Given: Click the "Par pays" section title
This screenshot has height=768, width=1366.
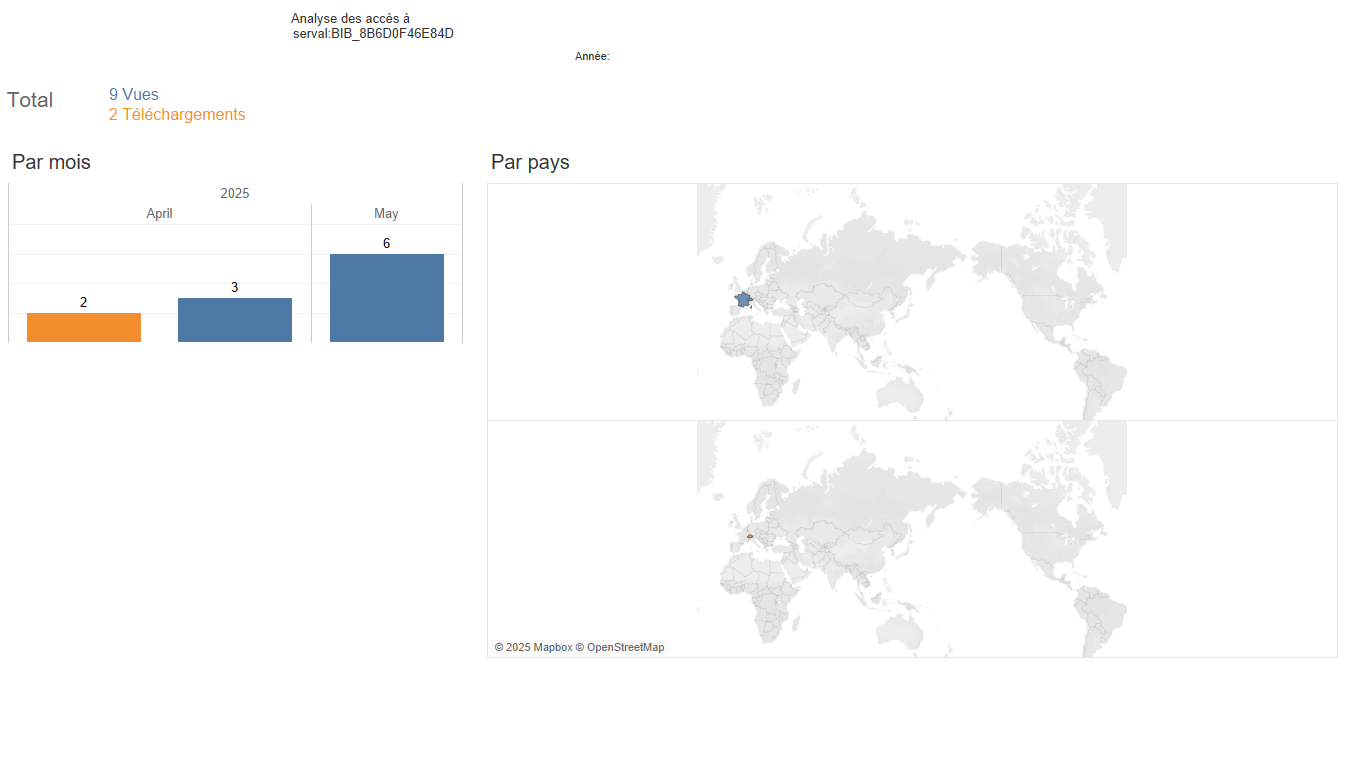Looking at the screenshot, I should pos(530,162).
